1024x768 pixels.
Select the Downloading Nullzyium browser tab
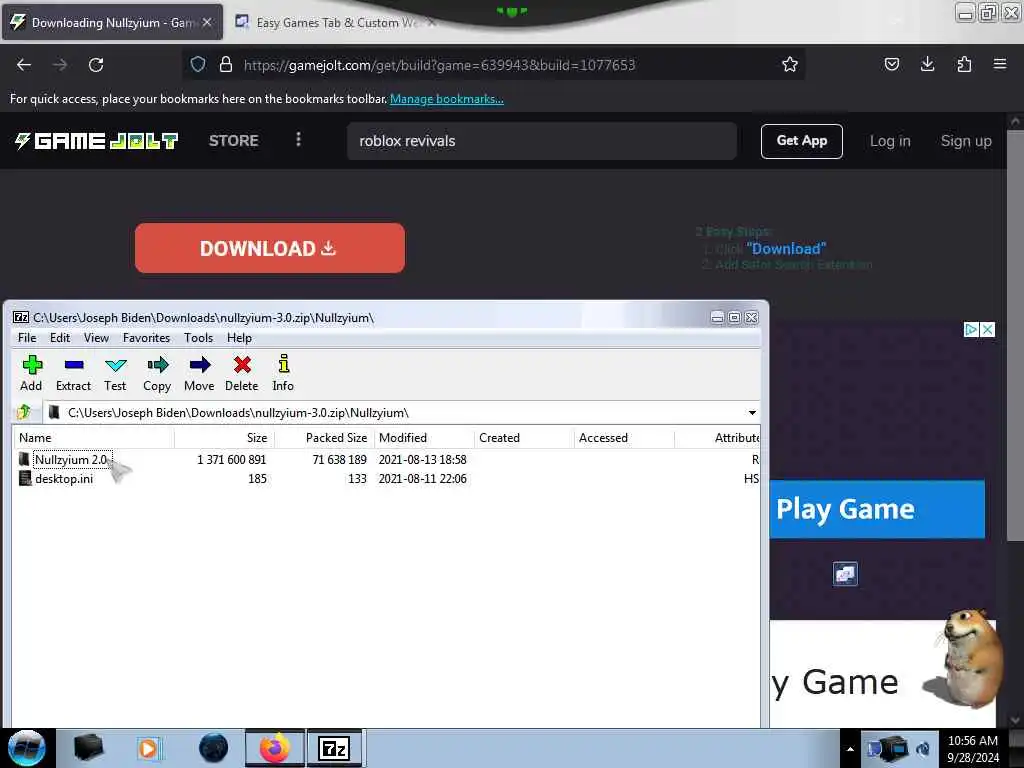[112, 23]
